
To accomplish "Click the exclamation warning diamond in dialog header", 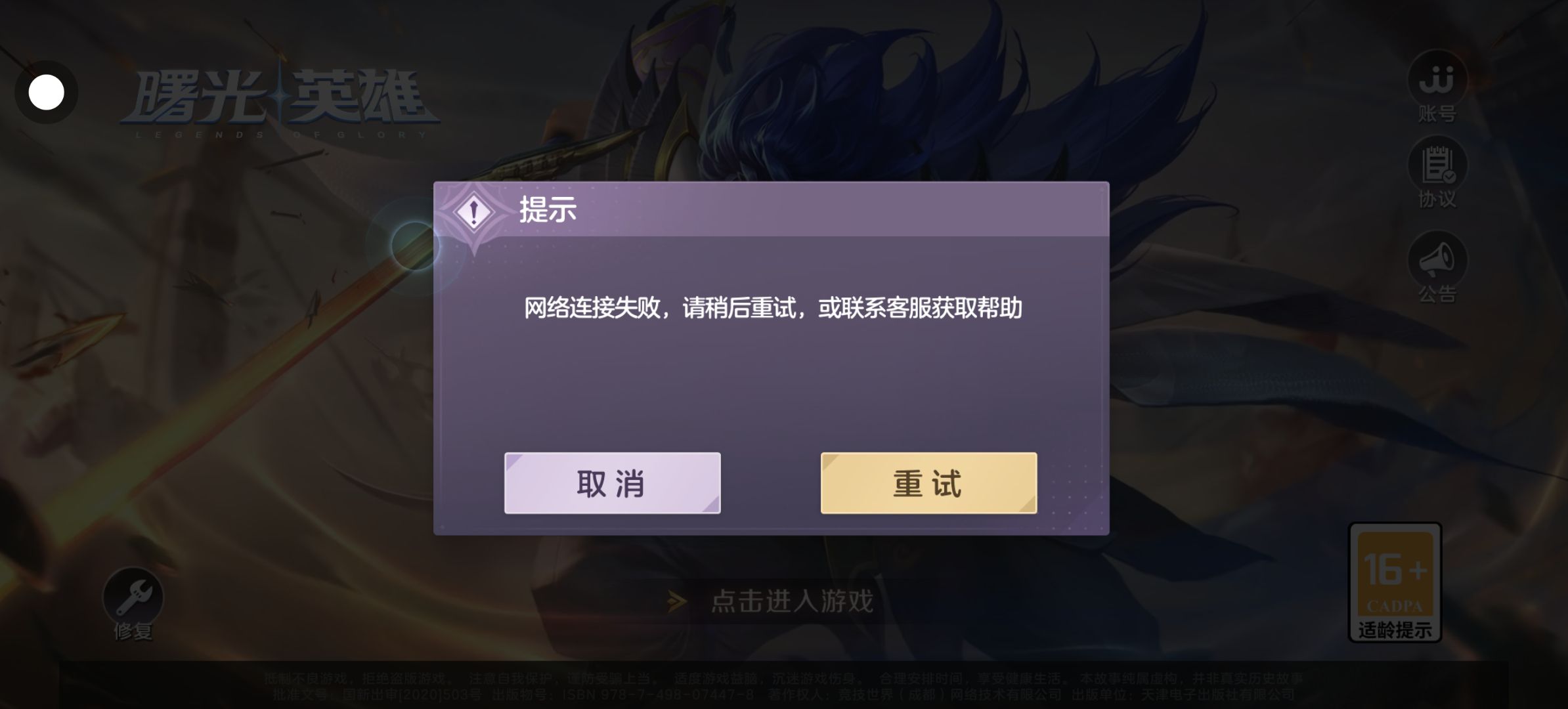I will tap(473, 212).
